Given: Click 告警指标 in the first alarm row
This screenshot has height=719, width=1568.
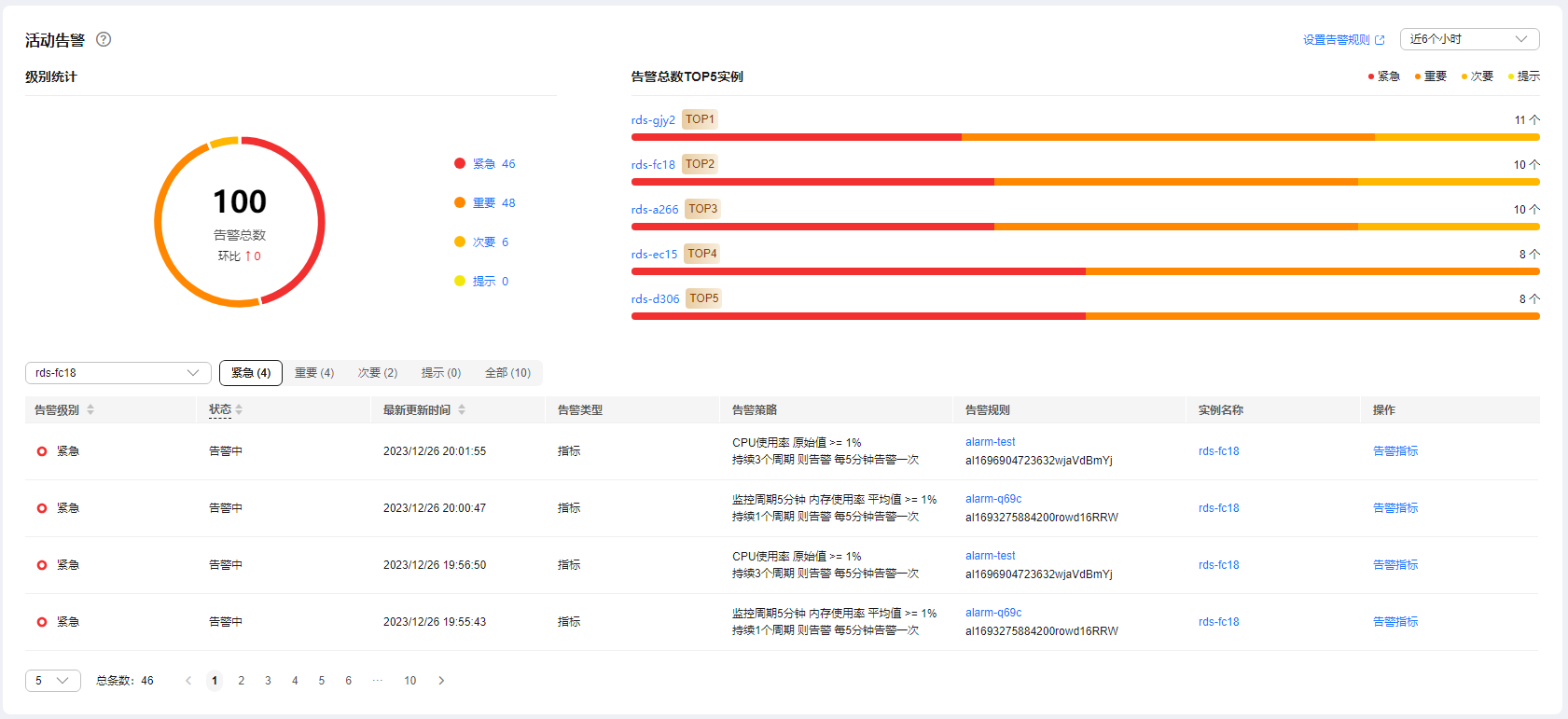Looking at the screenshot, I should point(1395,451).
